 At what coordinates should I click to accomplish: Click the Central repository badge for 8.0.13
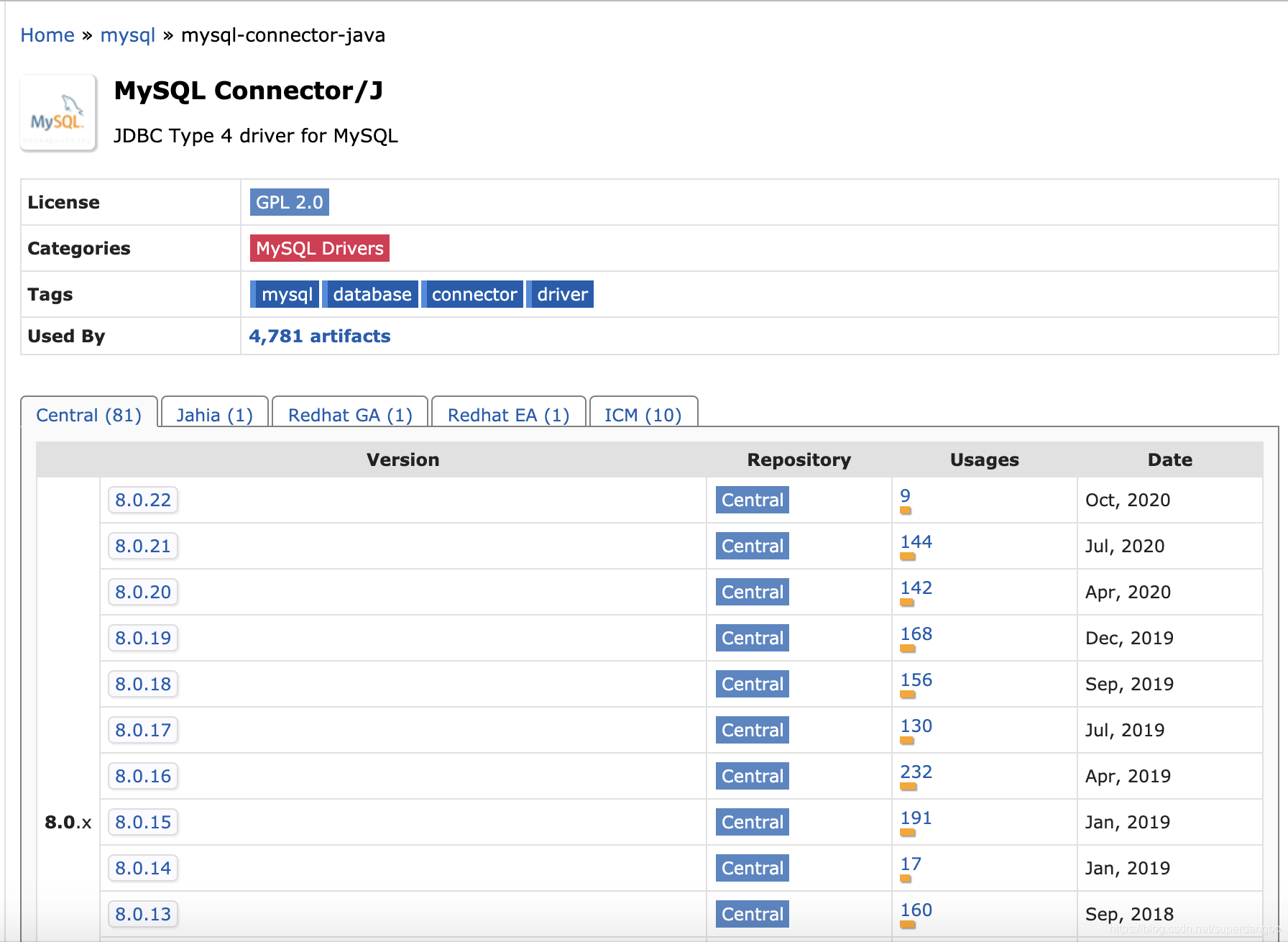tap(753, 914)
